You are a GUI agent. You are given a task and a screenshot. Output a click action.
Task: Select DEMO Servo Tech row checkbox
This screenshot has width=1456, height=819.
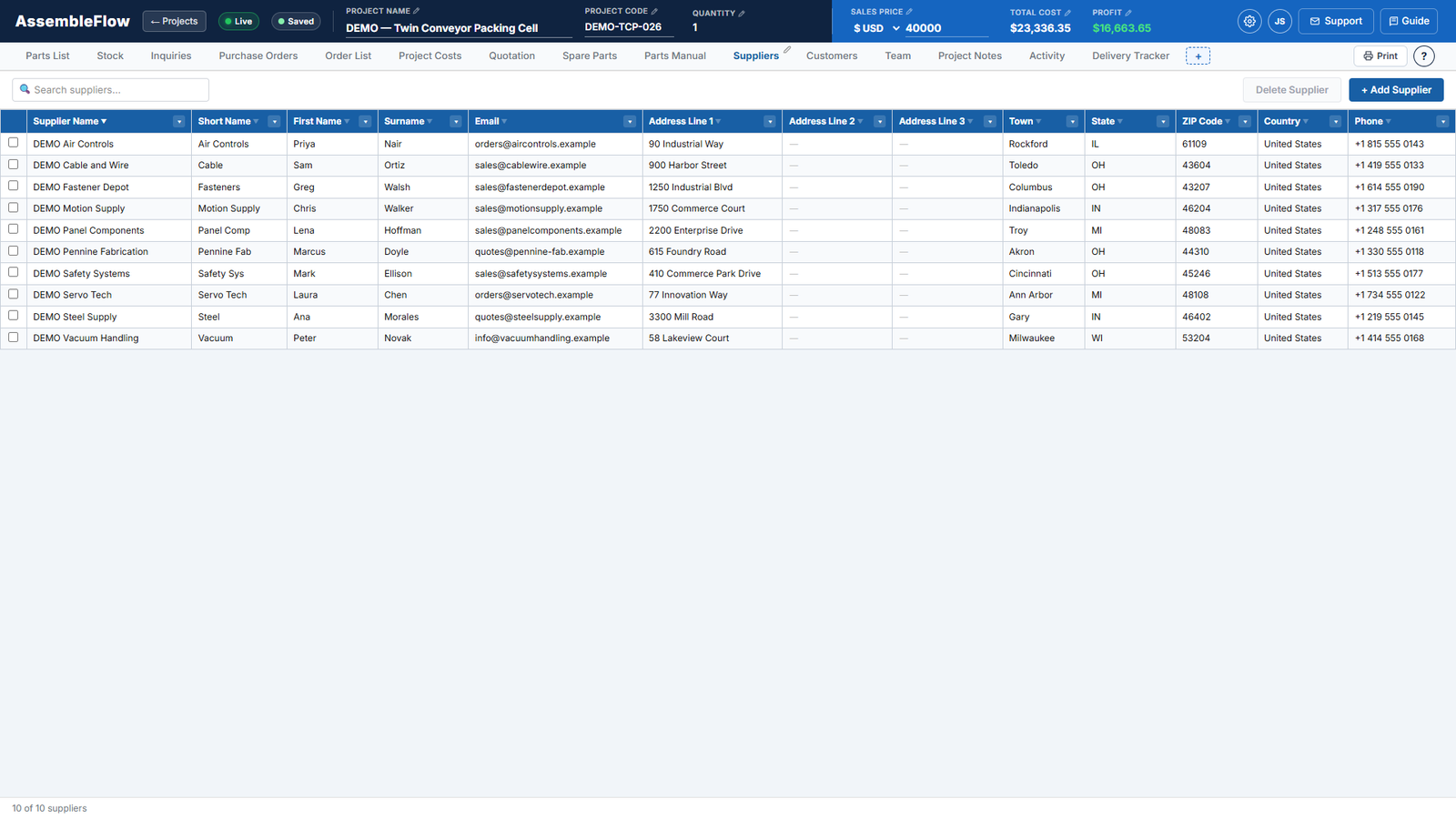point(14,294)
